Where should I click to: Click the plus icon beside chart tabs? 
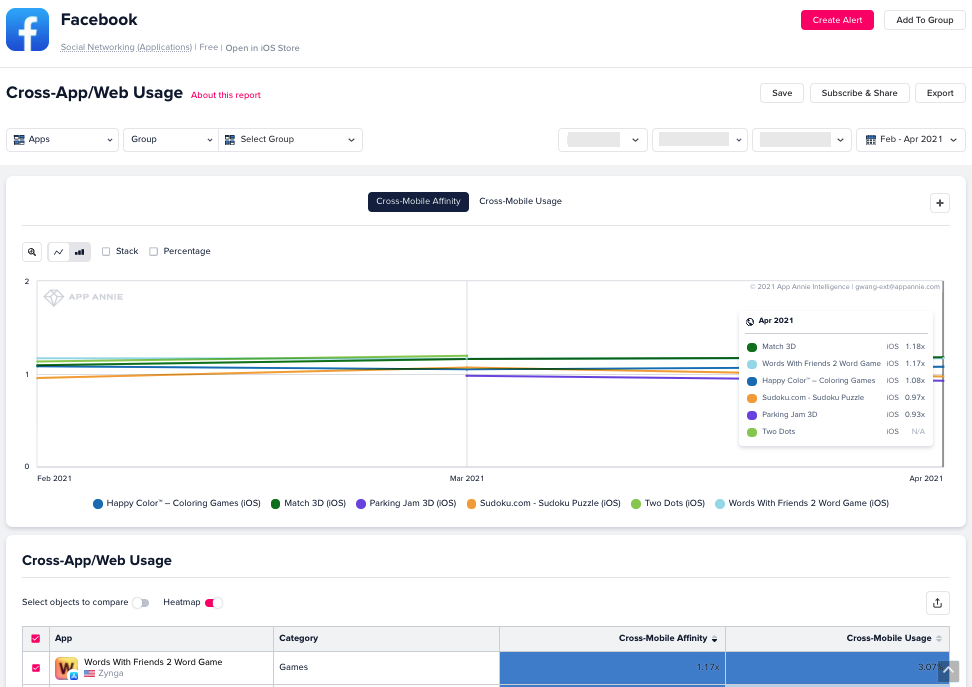940,203
